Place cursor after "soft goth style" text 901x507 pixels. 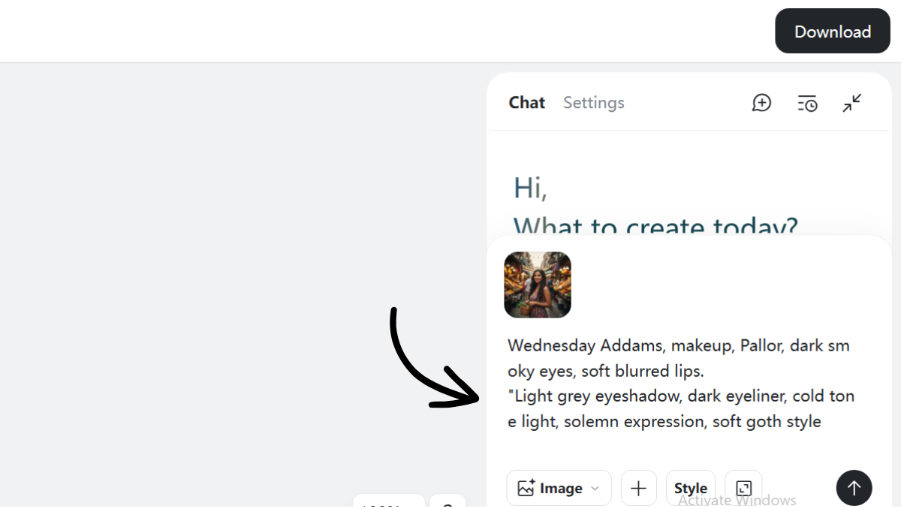[823, 422]
